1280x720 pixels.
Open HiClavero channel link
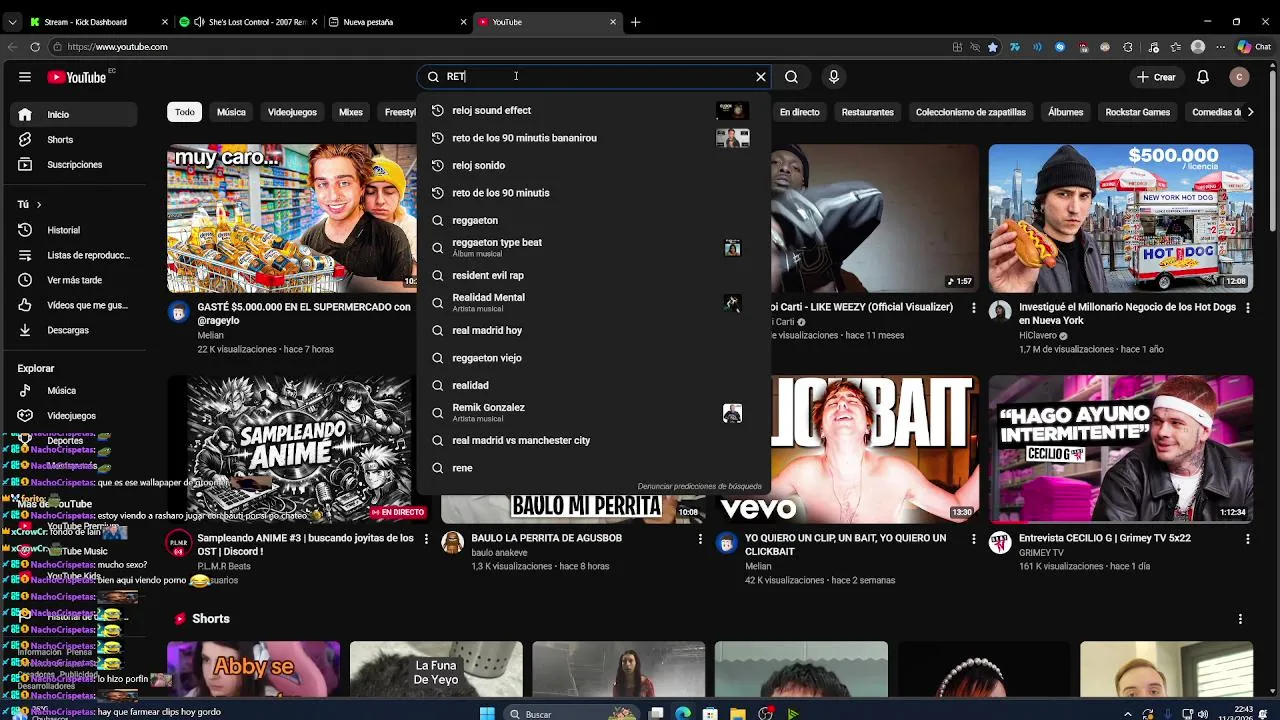tap(1037, 336)
